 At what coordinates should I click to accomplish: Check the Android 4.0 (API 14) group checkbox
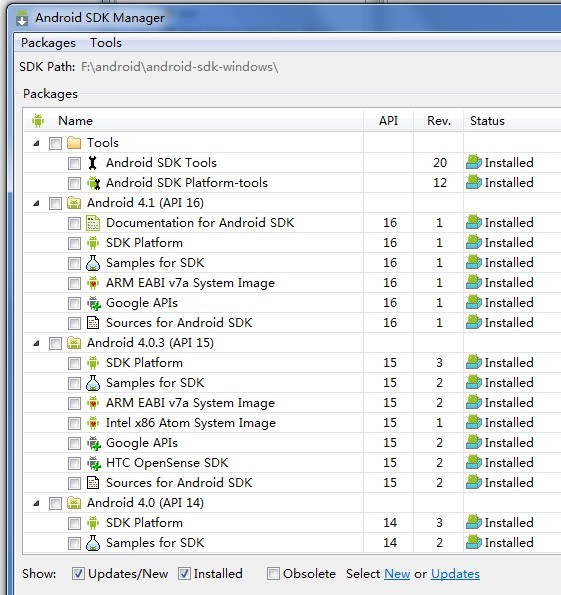(55, 504)
